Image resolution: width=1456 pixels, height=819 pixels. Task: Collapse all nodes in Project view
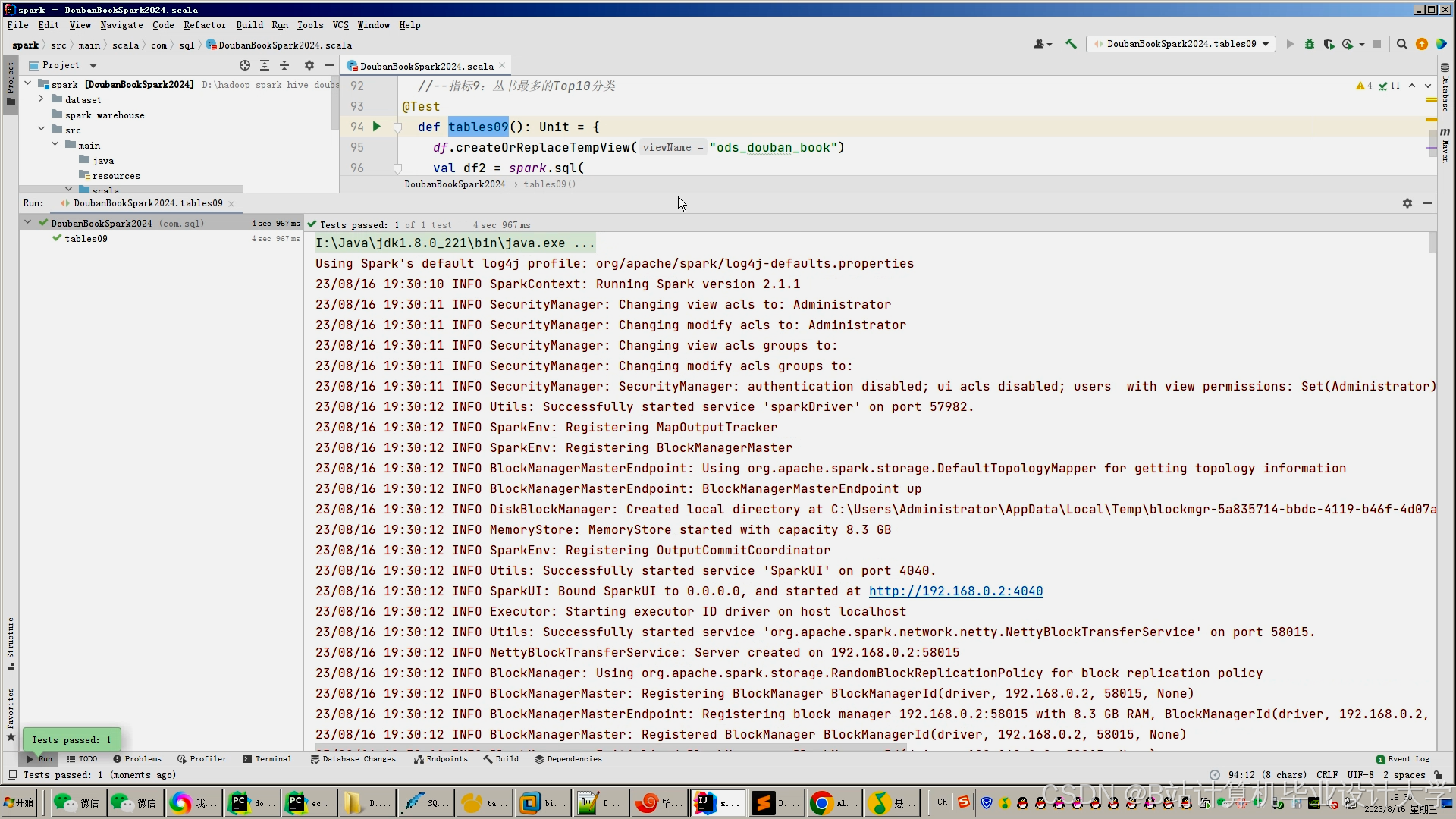[284, 65]
